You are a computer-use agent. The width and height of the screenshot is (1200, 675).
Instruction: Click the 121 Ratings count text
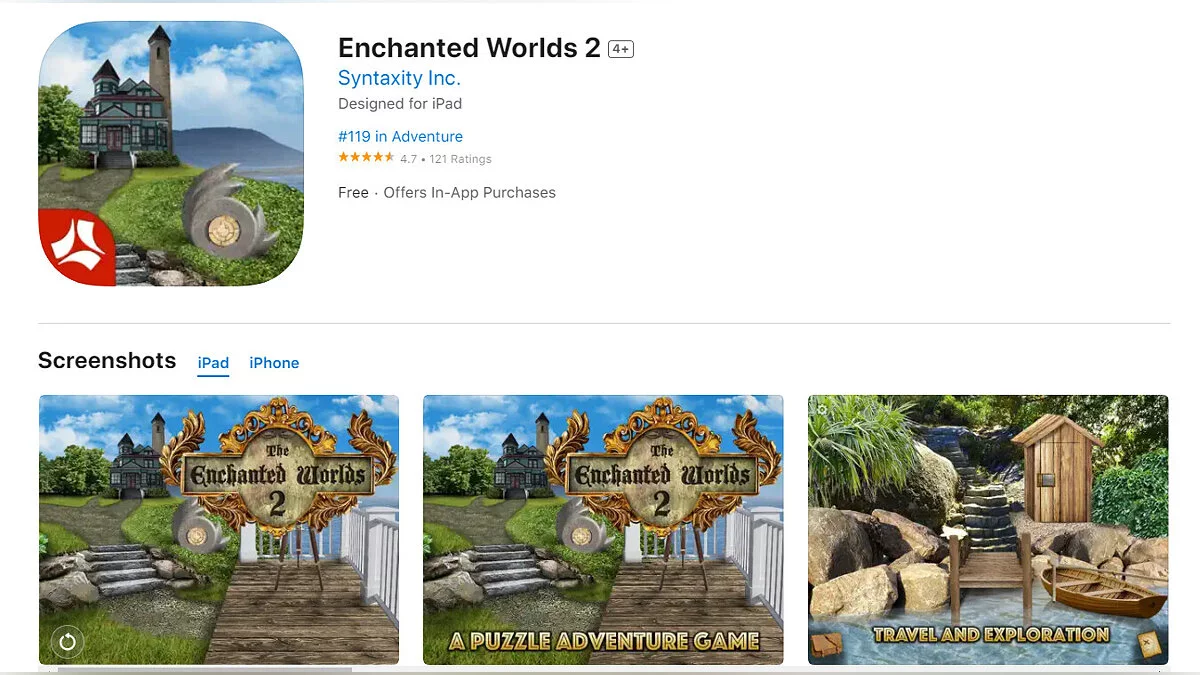point(461,159)
